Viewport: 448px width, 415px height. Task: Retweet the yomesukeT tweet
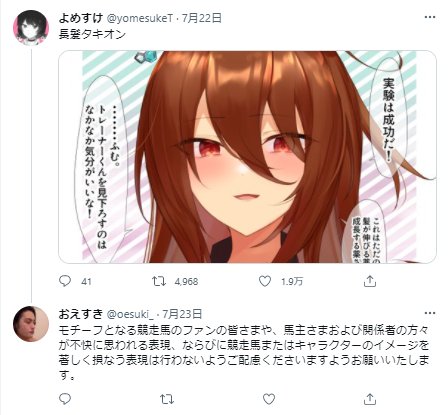point(159,281)
